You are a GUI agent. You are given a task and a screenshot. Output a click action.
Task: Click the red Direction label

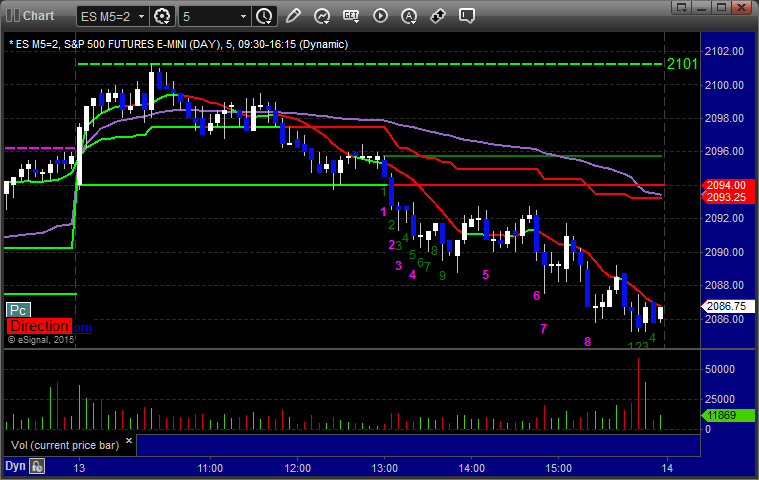(39, 326)
